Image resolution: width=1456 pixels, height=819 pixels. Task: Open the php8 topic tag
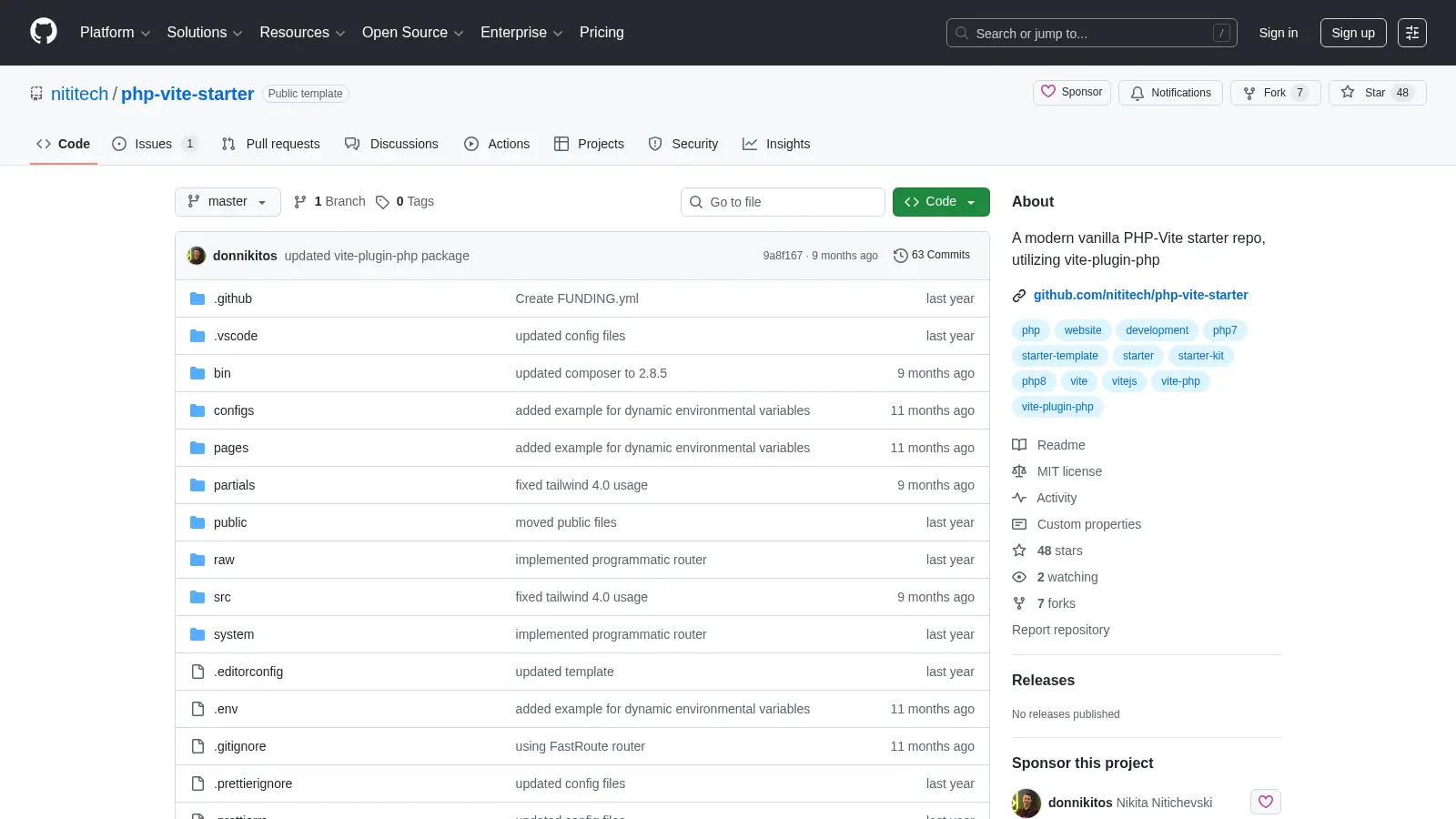[x=1034, y=381]
